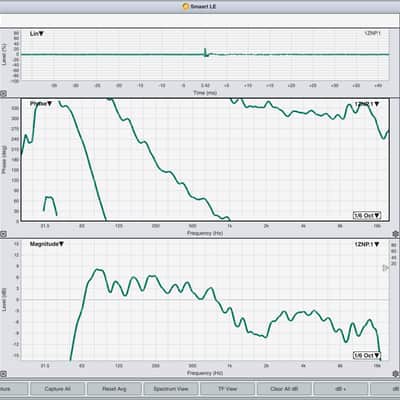
Task: Change the 1/6 Oct smoothing in phase plot
Action: pyautogui.click(x=367, y=215)
